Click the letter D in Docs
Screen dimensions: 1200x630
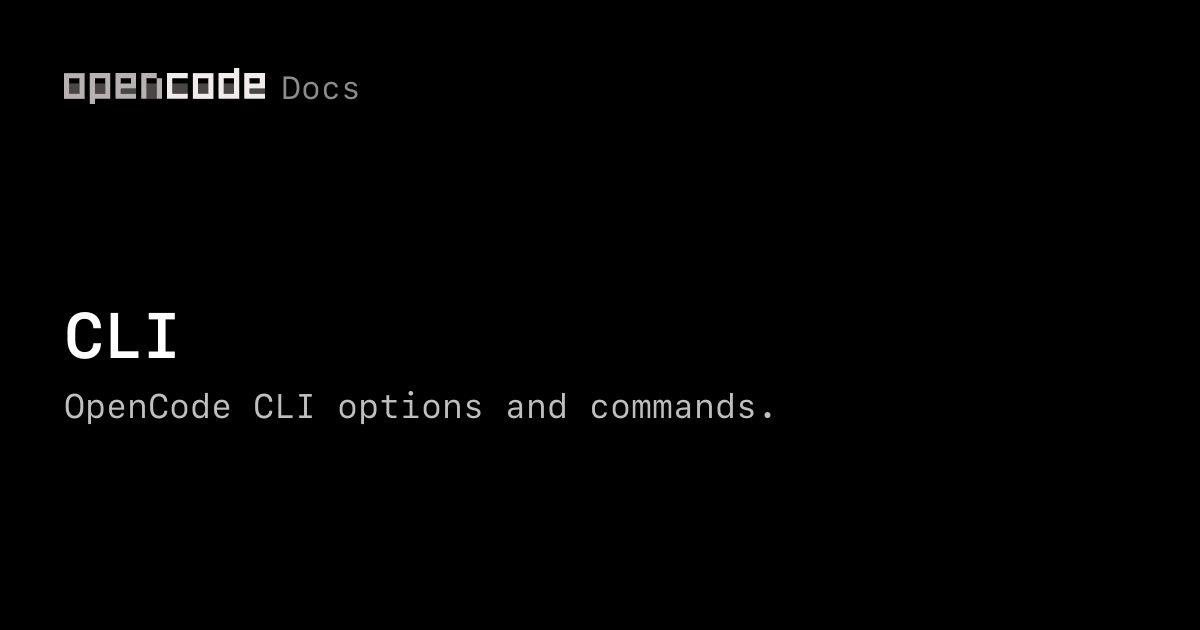pos(292,89)
